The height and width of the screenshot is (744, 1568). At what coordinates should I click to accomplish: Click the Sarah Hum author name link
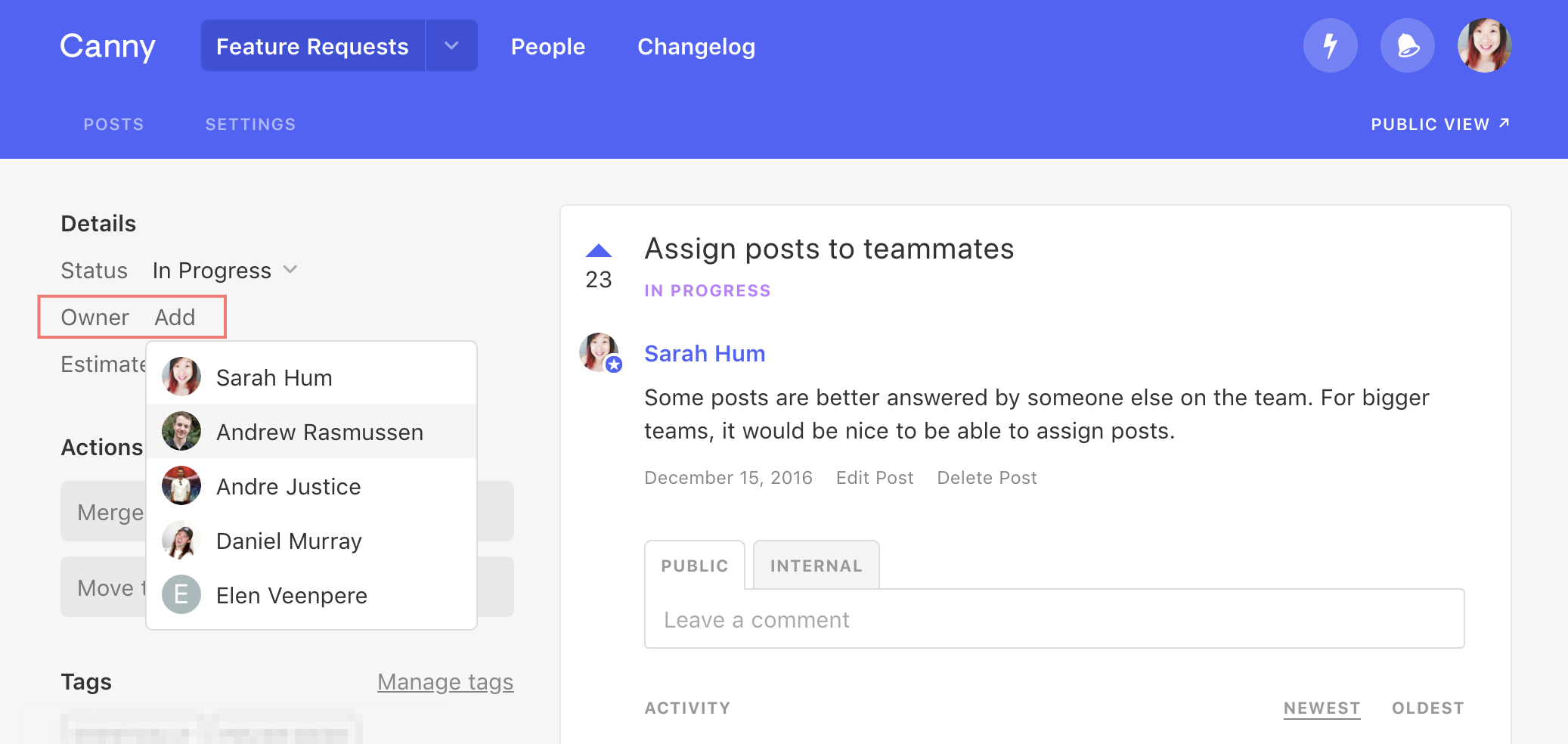pyautogui.click(x=705, y=353)
